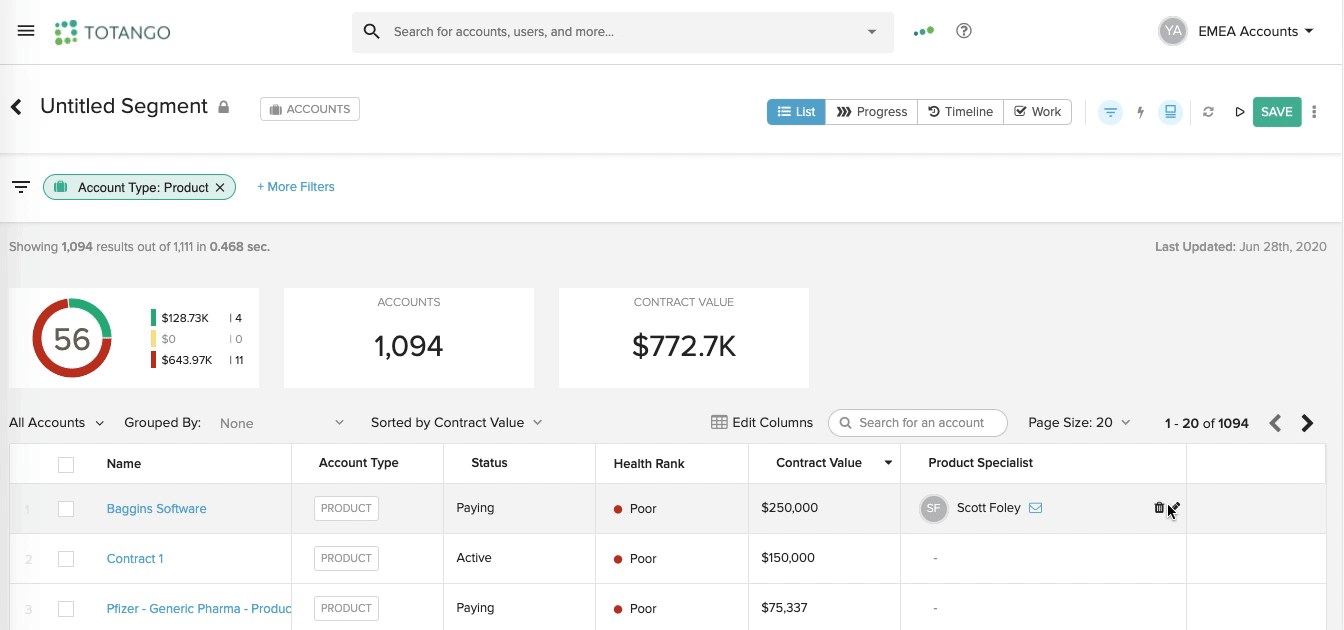The width and height of the screenshot is (1344, 630).
Task: Select the checkbox for Contract 1
Action: (66, 558)
